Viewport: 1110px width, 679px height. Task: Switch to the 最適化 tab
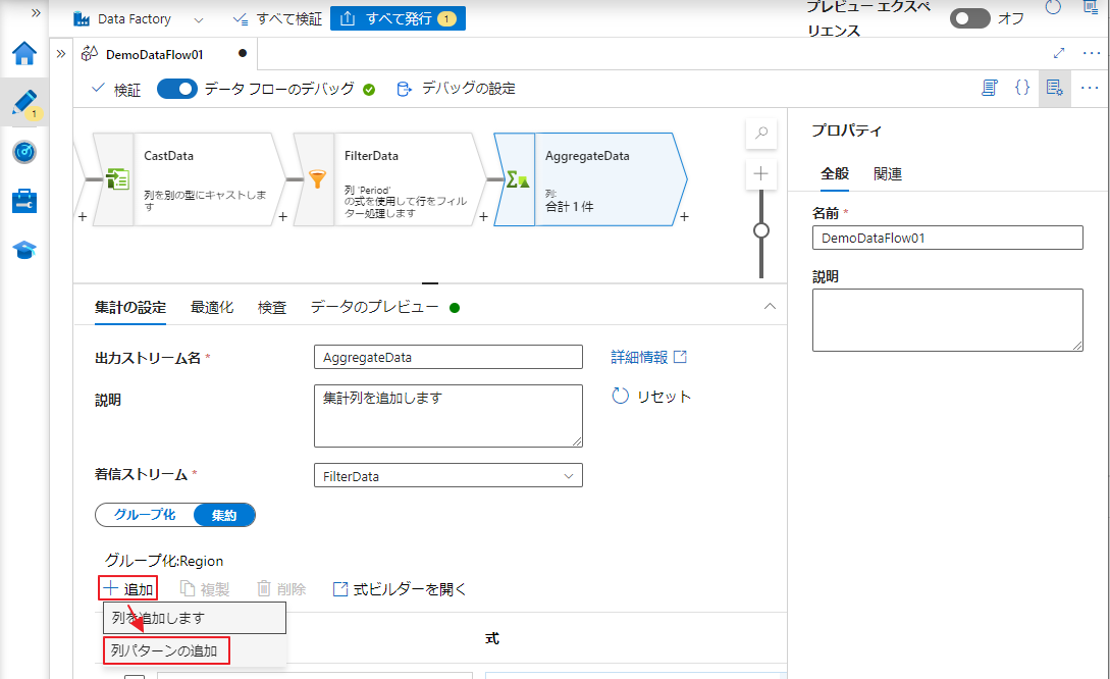tap(212, 308)
